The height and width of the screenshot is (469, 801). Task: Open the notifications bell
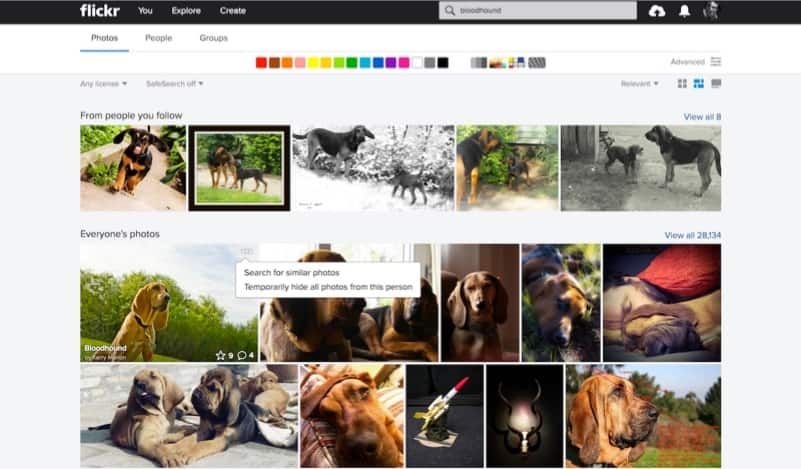pos(685,11)
